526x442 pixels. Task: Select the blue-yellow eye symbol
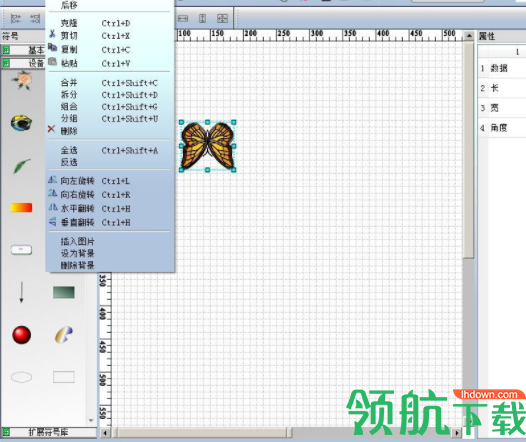point(21,123)
